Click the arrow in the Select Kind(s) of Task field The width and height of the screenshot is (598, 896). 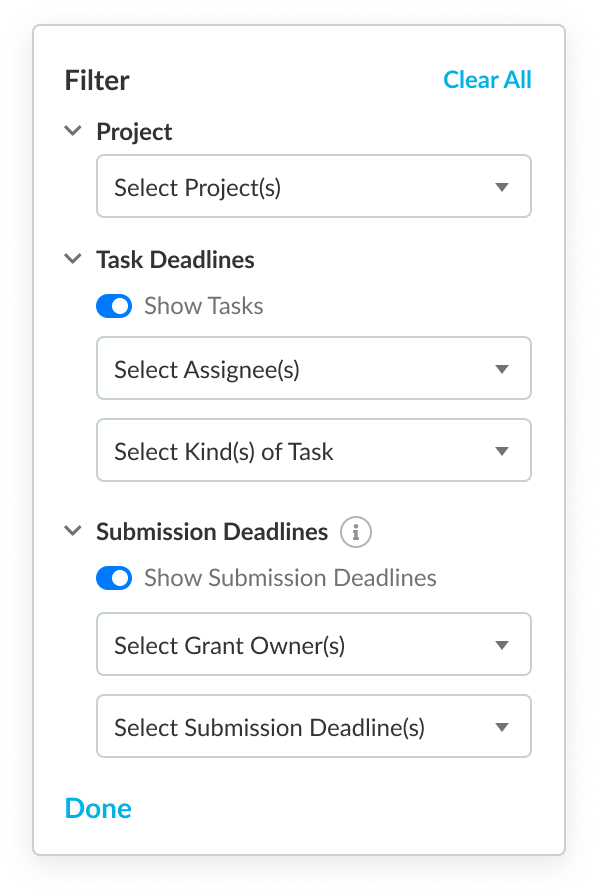pyautogui.click(x=502, y=451)
